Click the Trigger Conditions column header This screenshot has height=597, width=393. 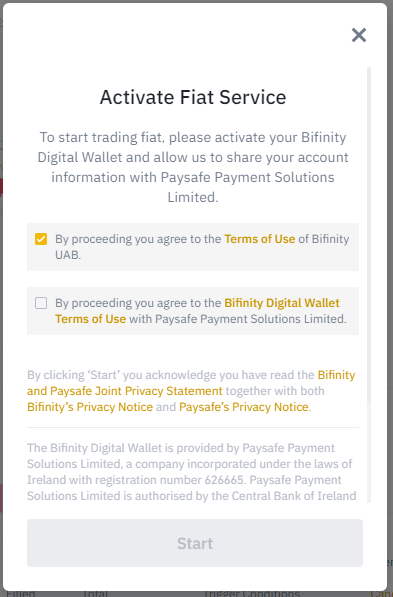pos(251,593)
